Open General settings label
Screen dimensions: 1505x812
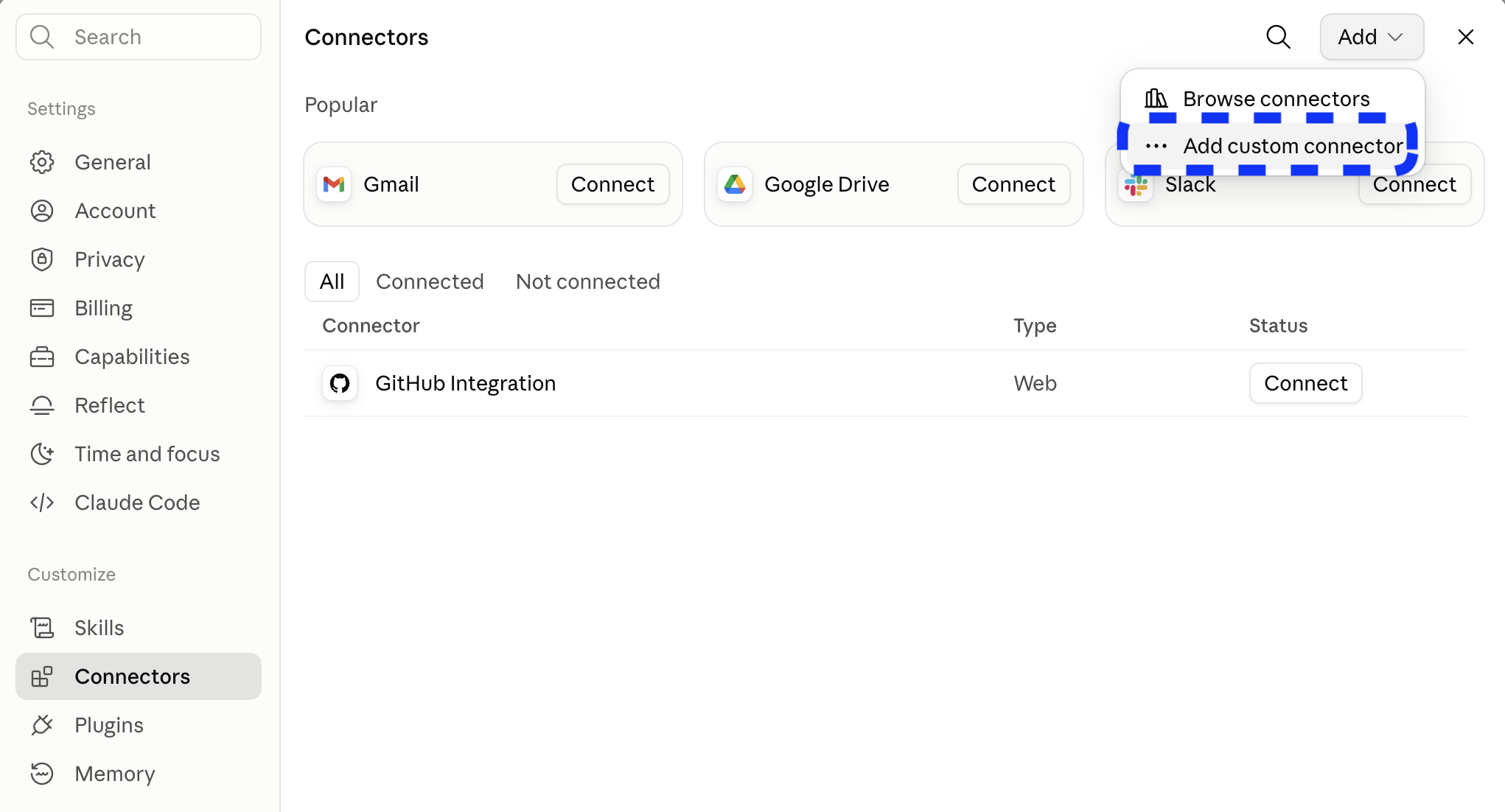pos(113,162)
